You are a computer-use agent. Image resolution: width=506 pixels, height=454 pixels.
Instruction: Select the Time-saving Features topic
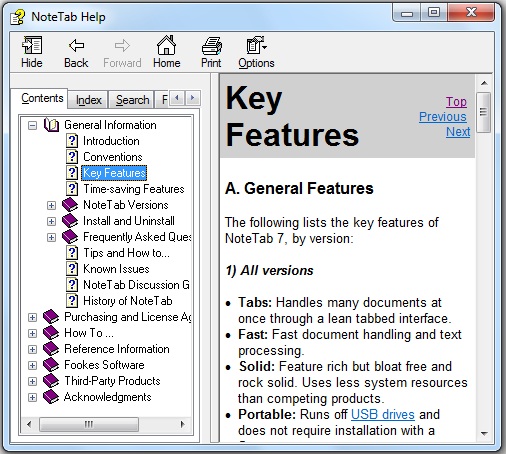[x=134, y=189]
